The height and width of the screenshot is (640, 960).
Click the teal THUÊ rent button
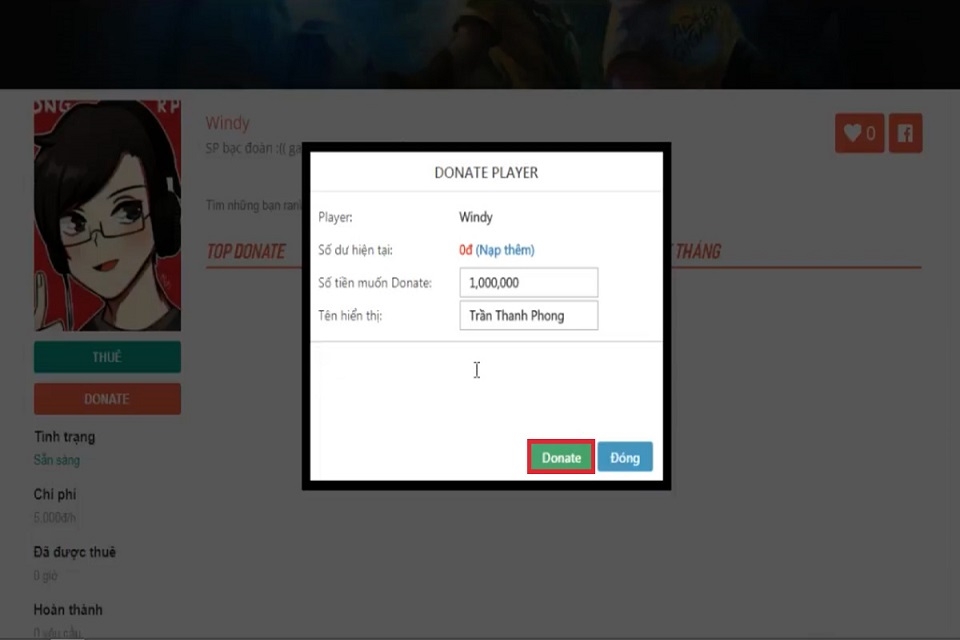coord(107,357)
